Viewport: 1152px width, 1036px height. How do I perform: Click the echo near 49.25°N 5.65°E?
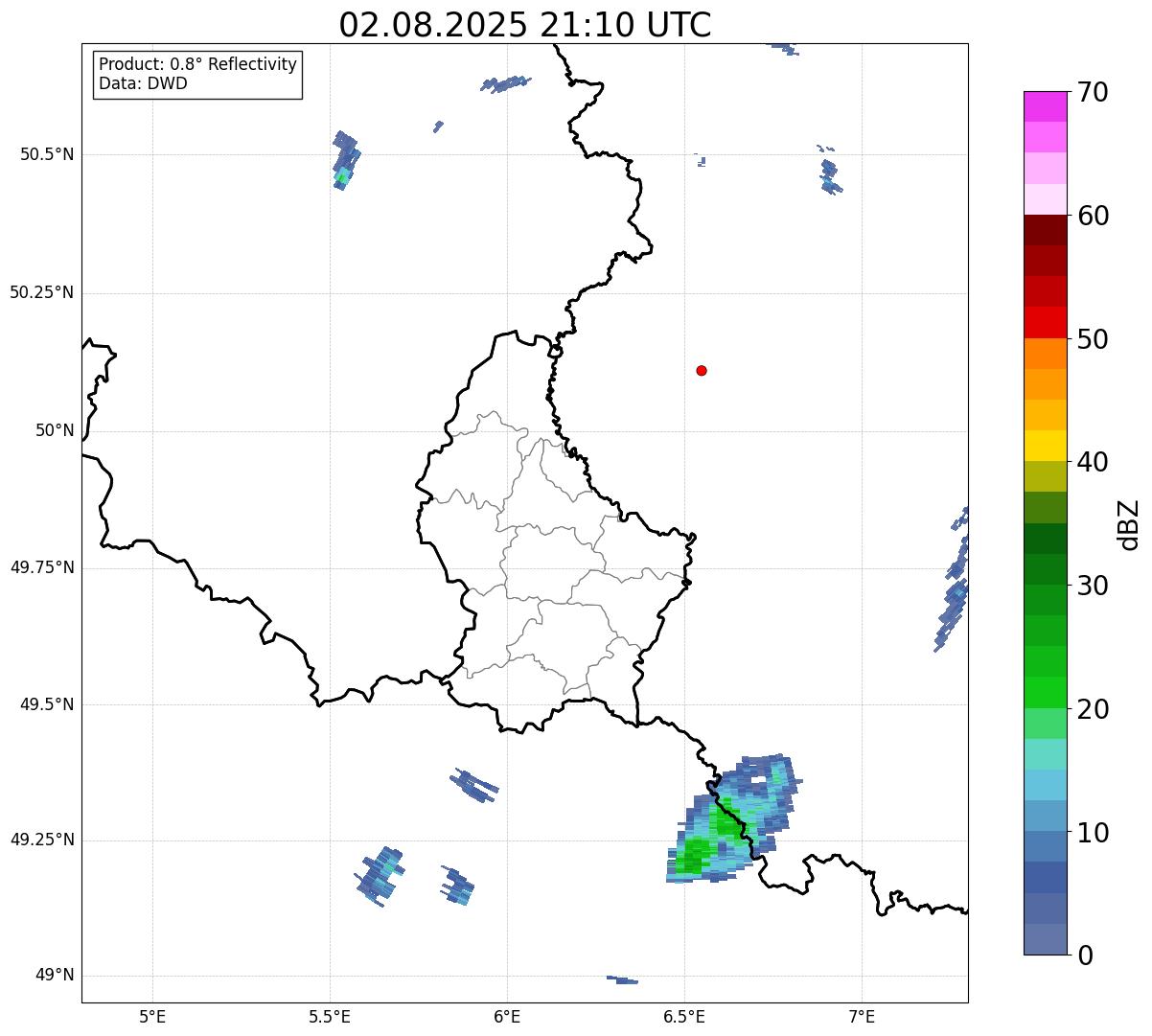(x=380, y=876)
